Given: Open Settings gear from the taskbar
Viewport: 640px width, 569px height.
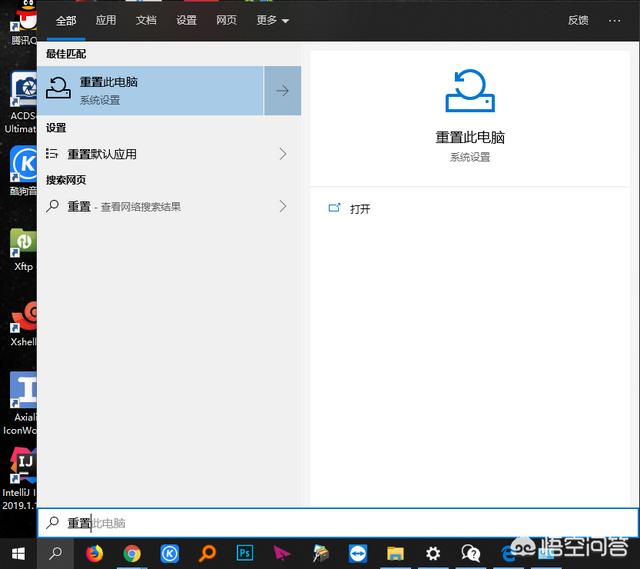Looking at the screenshot, I should [x=433, y=554].
